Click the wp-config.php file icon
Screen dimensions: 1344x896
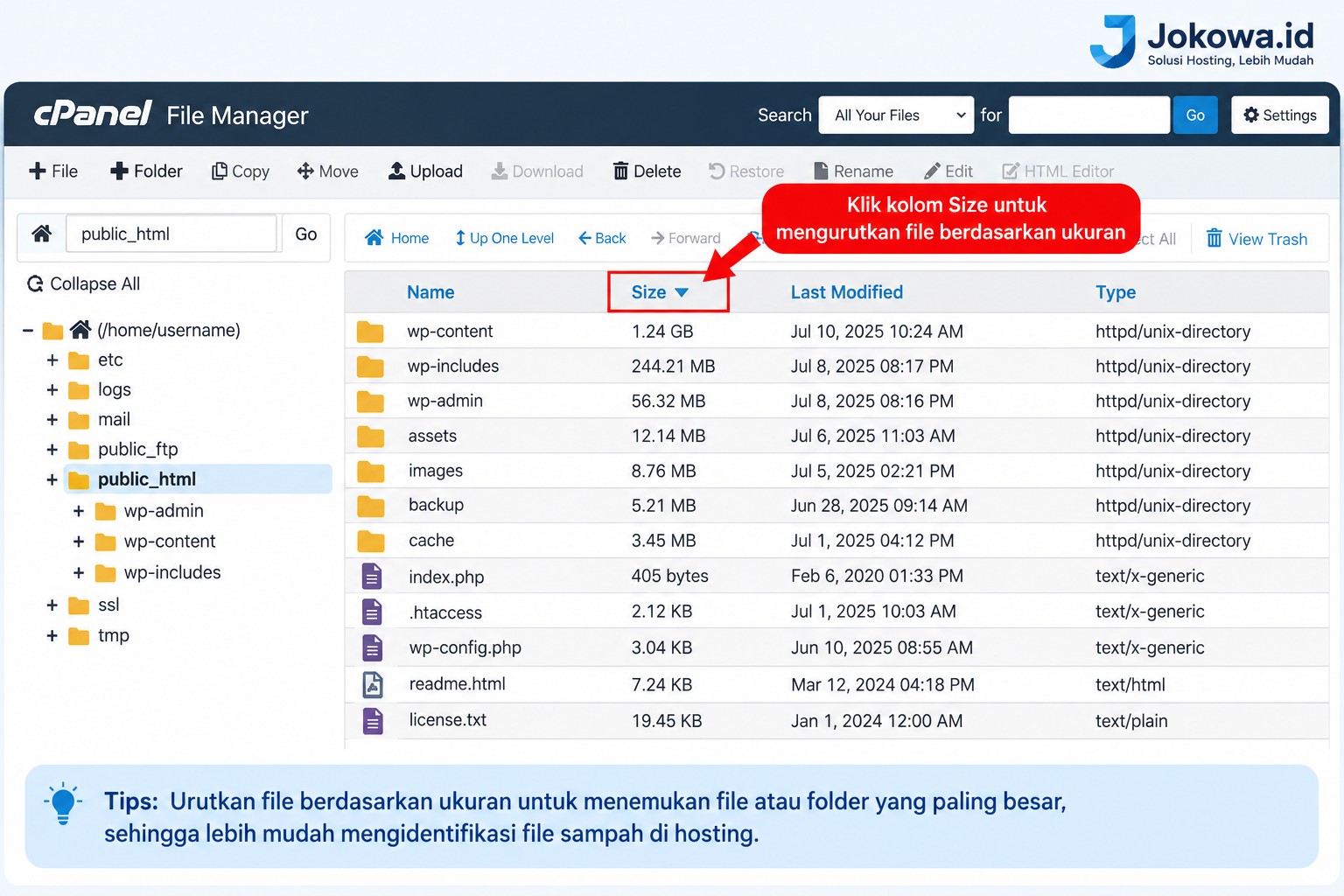(372, 647)
